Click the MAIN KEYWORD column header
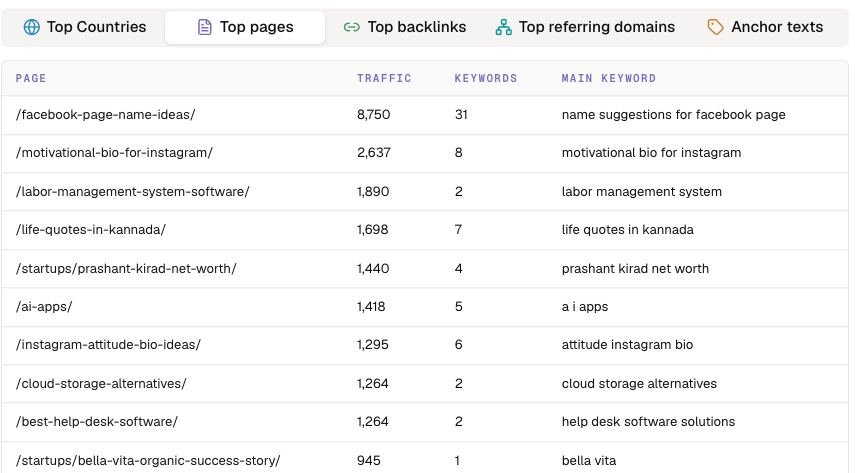The width and height of the screenshot is (855, 473). [609, 78]
